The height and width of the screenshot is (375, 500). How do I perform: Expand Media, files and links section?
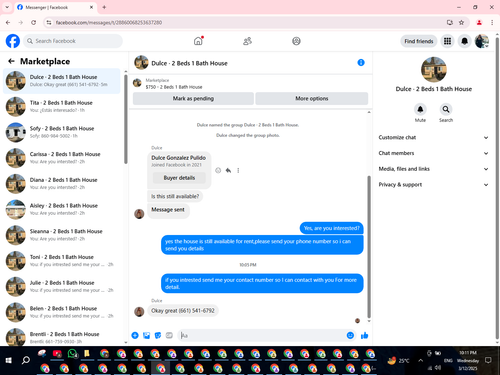click(x=433, y=169)
